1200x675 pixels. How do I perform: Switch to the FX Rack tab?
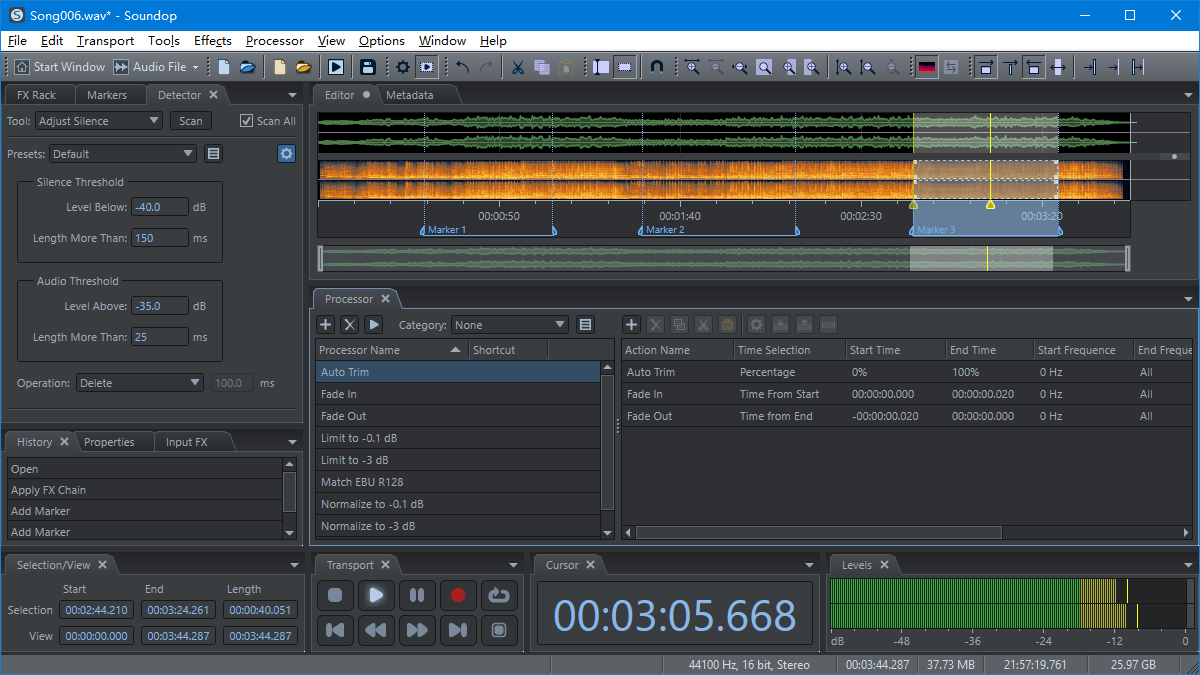click(37, 95)
